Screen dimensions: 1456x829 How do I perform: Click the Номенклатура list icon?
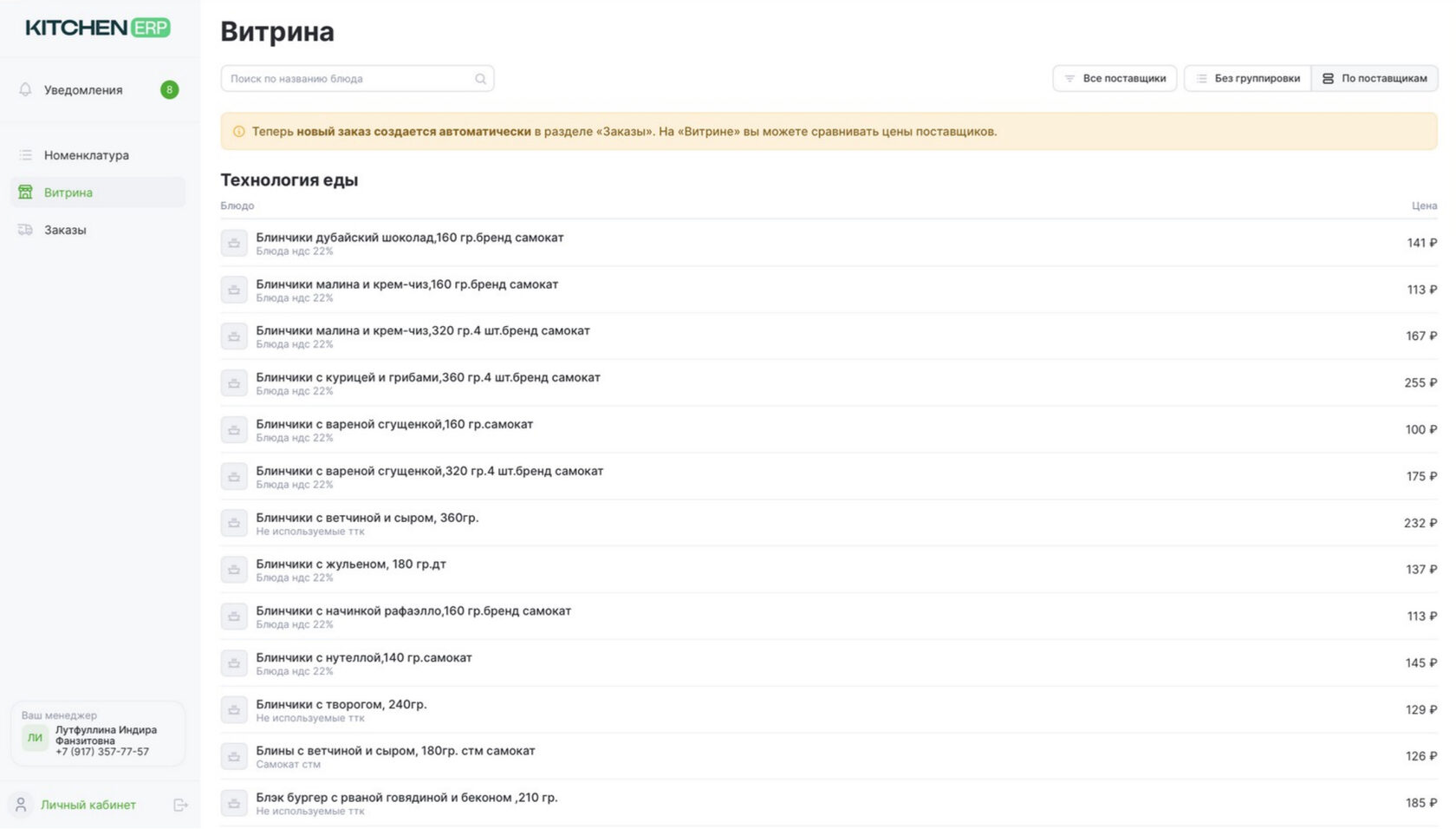[25, 155]
